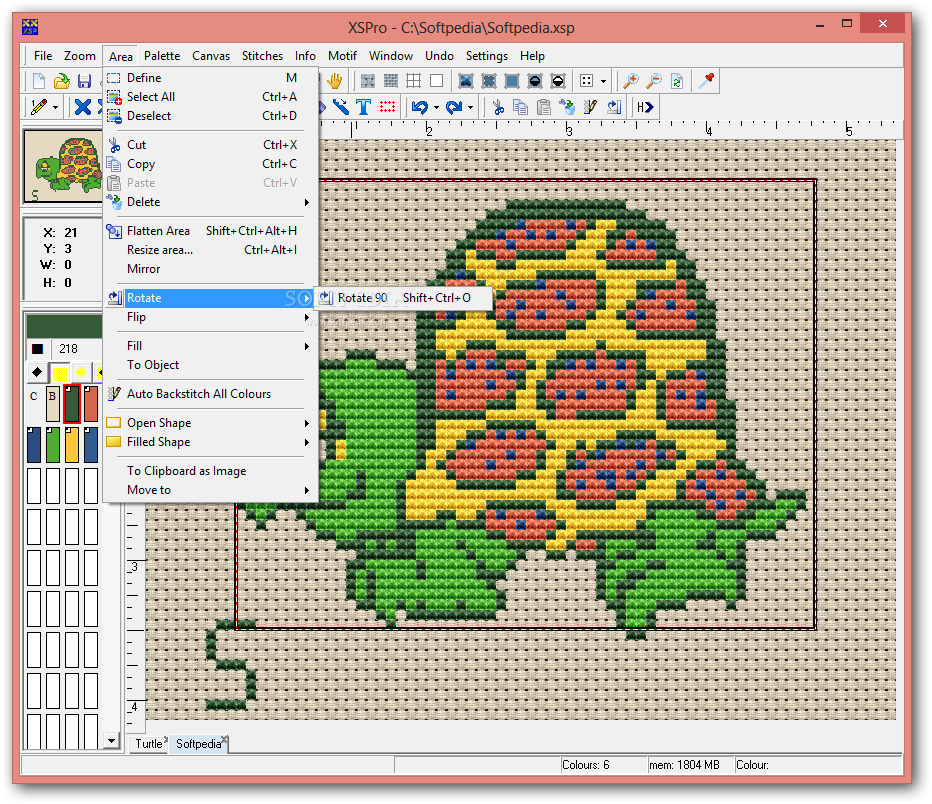Click the refresh page icon

[677, 81]
